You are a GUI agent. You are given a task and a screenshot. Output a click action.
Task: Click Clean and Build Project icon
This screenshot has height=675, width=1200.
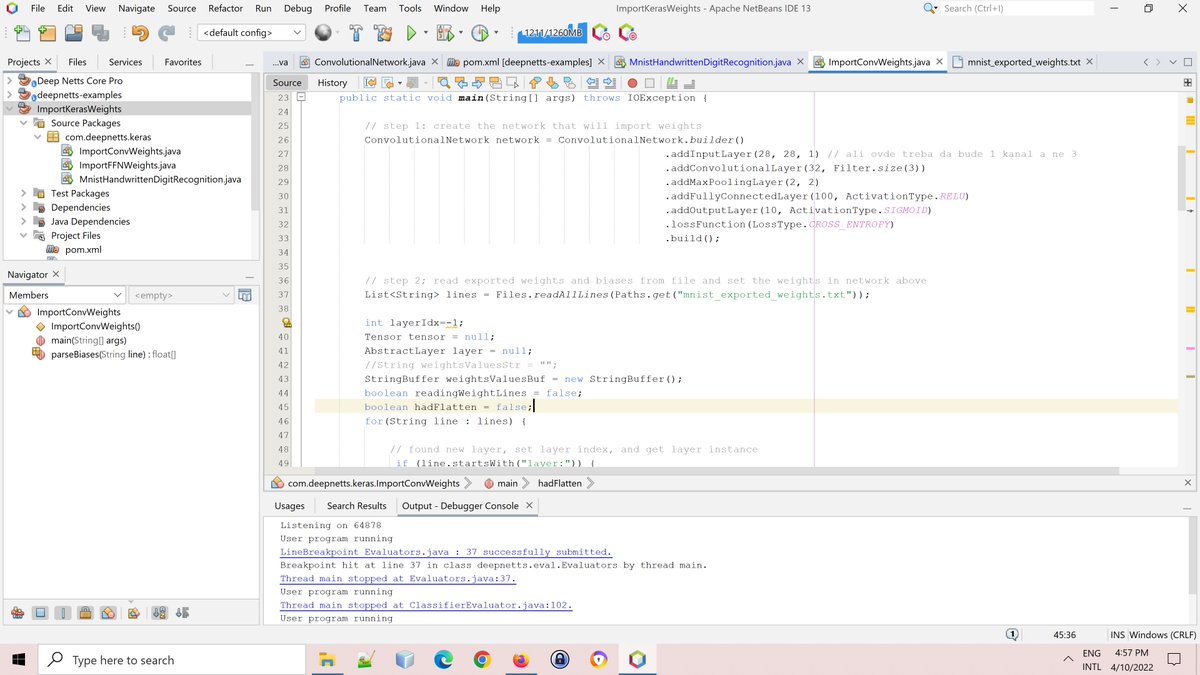[382, 33]
